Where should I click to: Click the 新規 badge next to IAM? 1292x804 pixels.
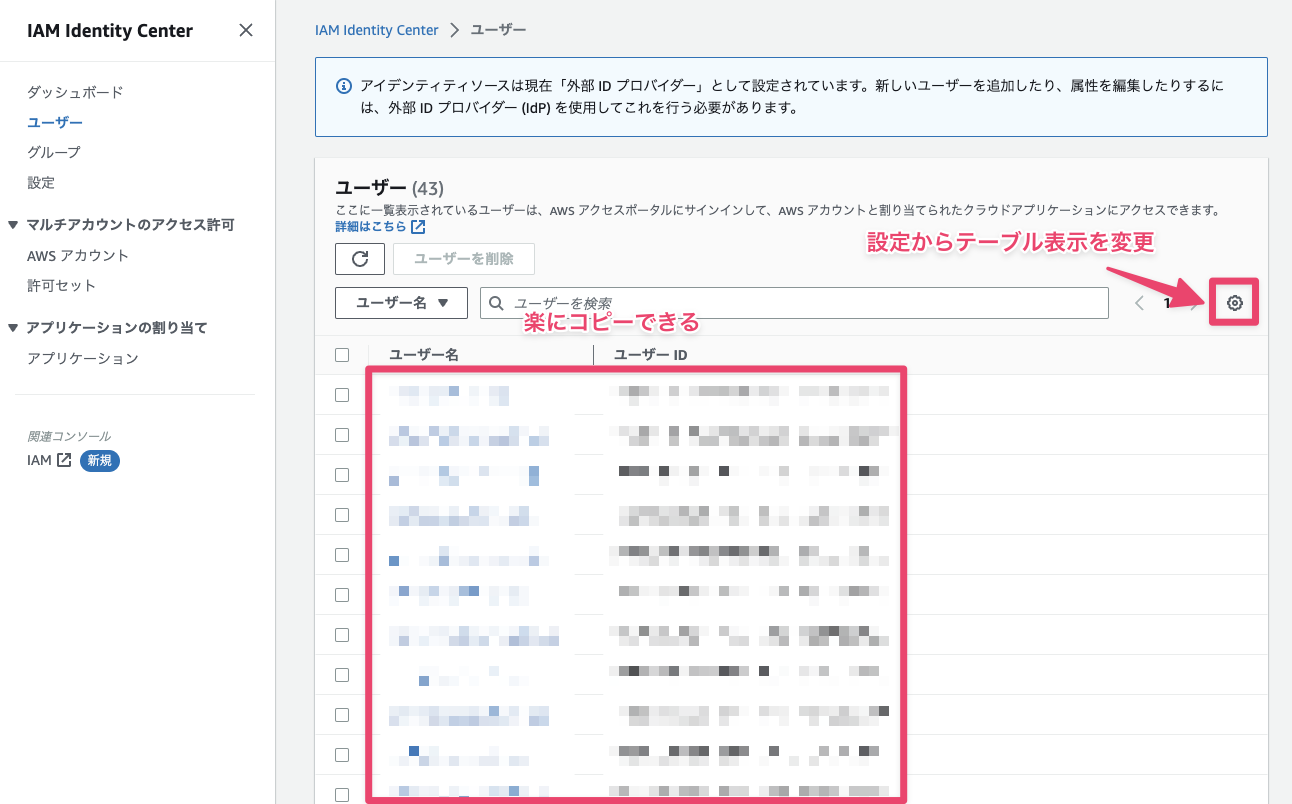99,460
